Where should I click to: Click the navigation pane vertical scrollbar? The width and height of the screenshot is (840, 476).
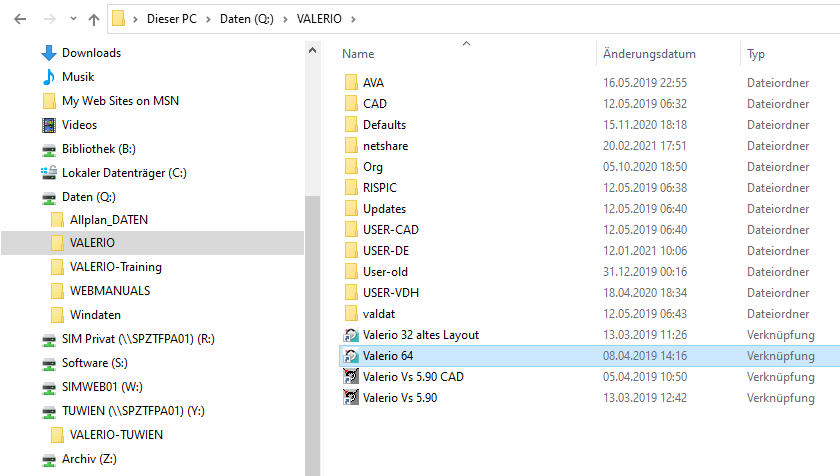tap(312, 300)
